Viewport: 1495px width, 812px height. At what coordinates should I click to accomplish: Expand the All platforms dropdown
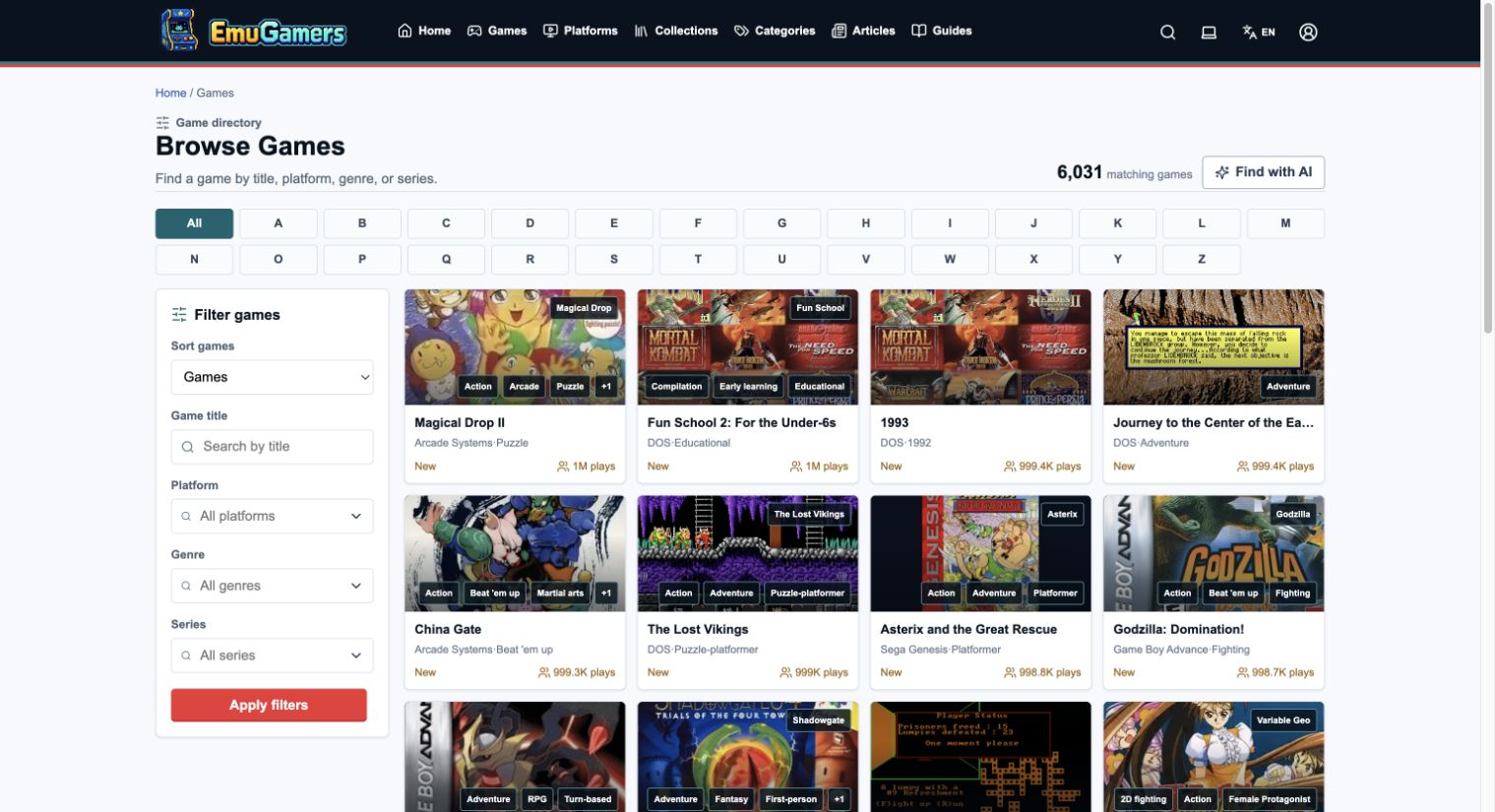click(272, 516)
